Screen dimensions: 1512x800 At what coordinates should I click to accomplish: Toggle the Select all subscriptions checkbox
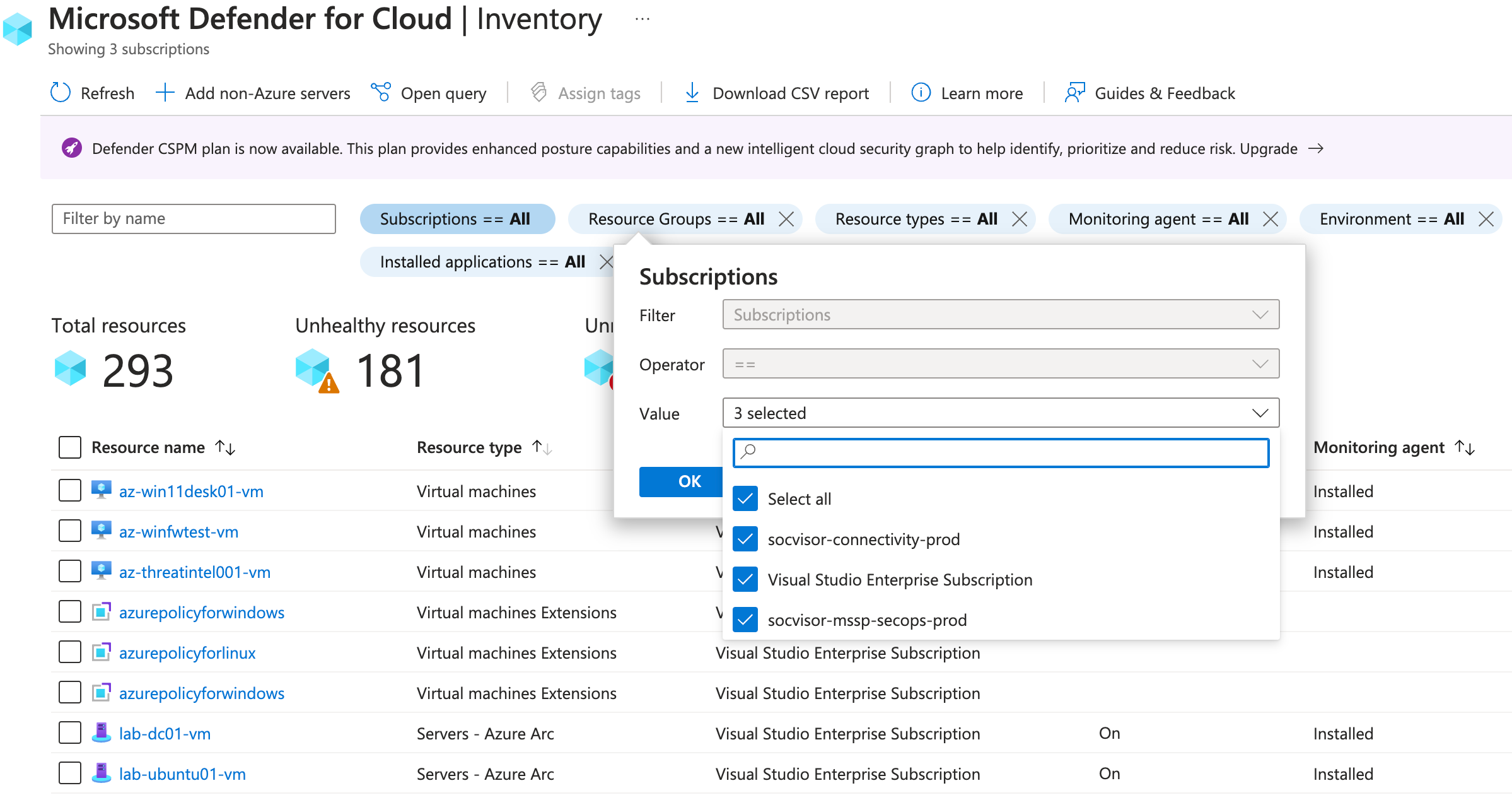pos(745,499)
